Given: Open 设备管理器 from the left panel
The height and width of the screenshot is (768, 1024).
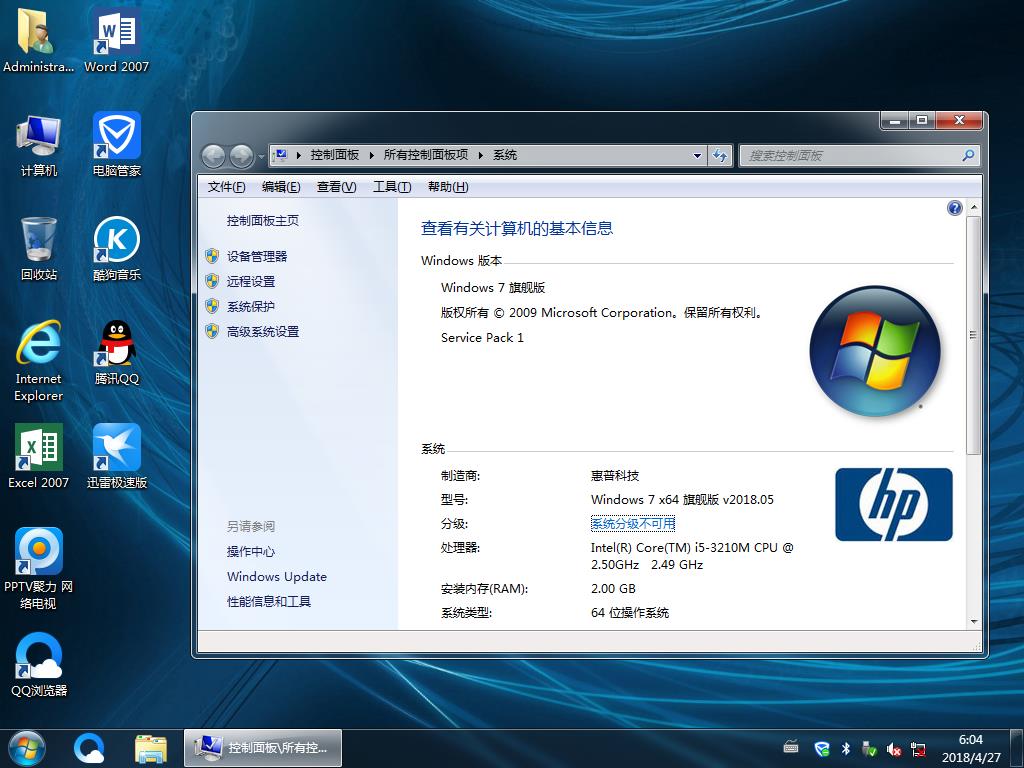Looking at the screenshot, I should coord(256,257).
